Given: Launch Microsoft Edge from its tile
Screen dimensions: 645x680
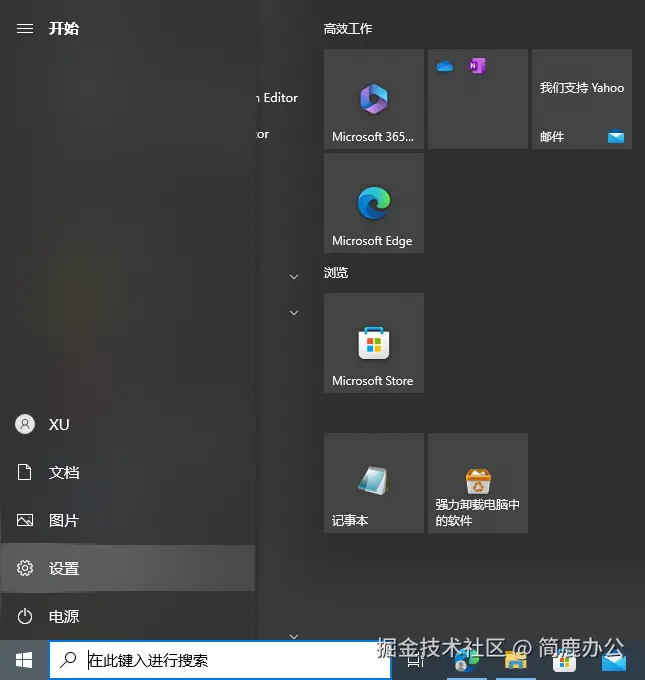Looking at the screenshot, I should (373, 203).
